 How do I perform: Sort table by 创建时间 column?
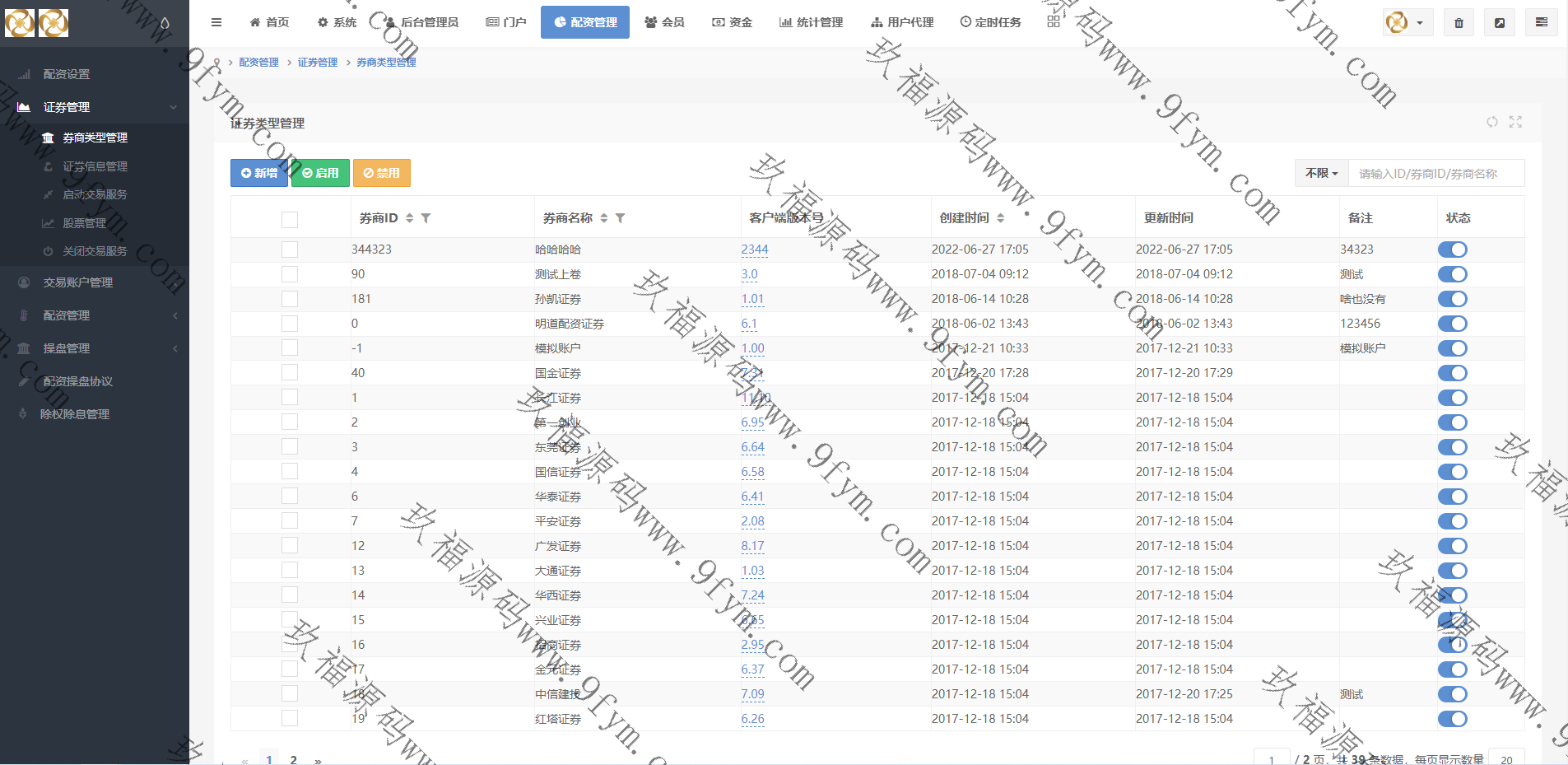[1000, 218]
